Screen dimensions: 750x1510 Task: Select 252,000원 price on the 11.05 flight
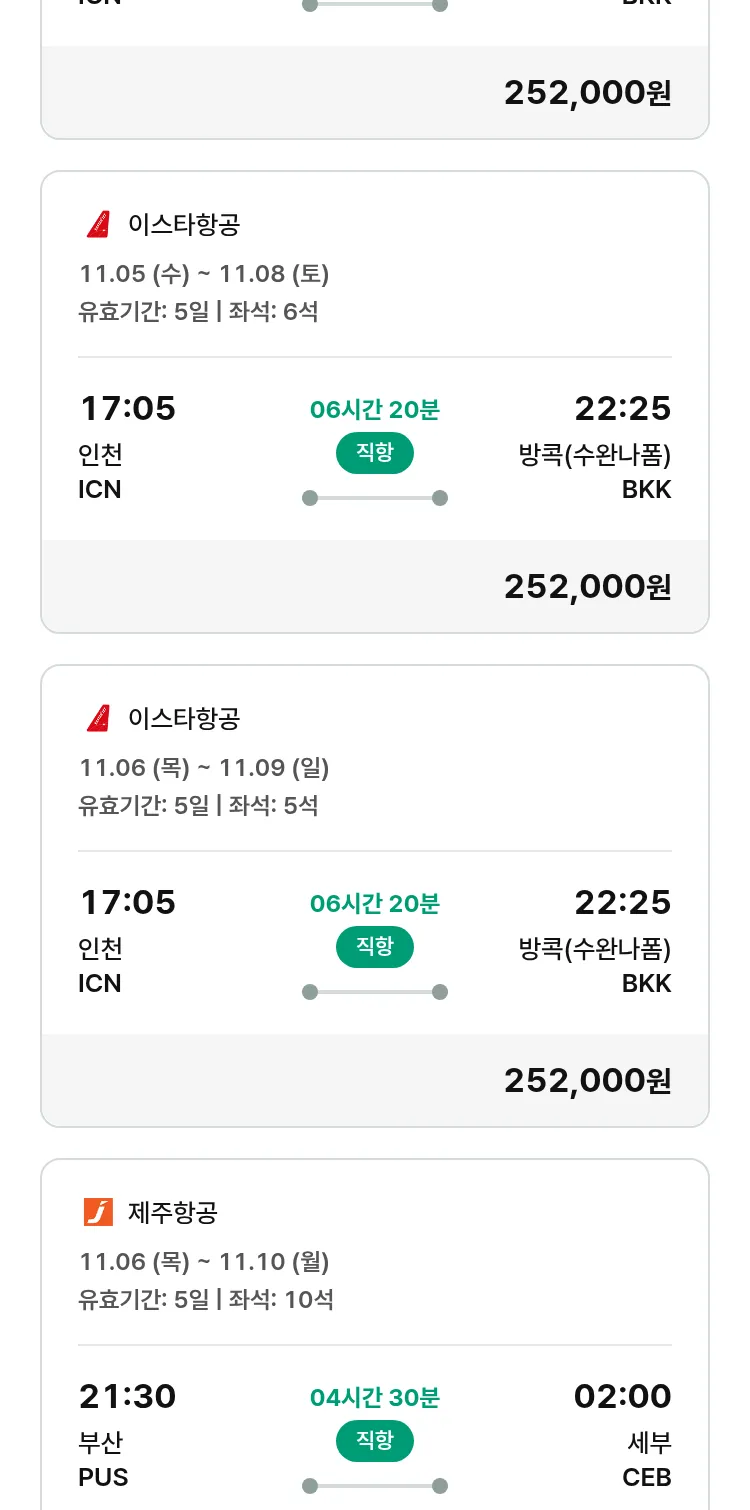587,587
